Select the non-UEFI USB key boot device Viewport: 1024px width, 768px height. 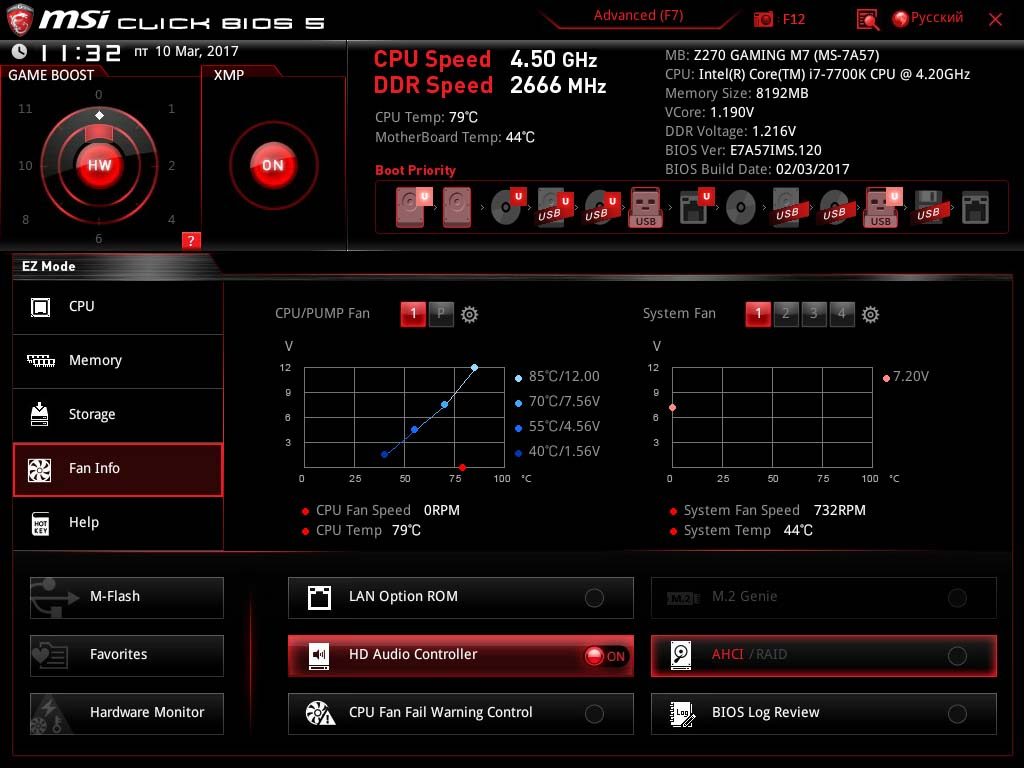[645, 208]
